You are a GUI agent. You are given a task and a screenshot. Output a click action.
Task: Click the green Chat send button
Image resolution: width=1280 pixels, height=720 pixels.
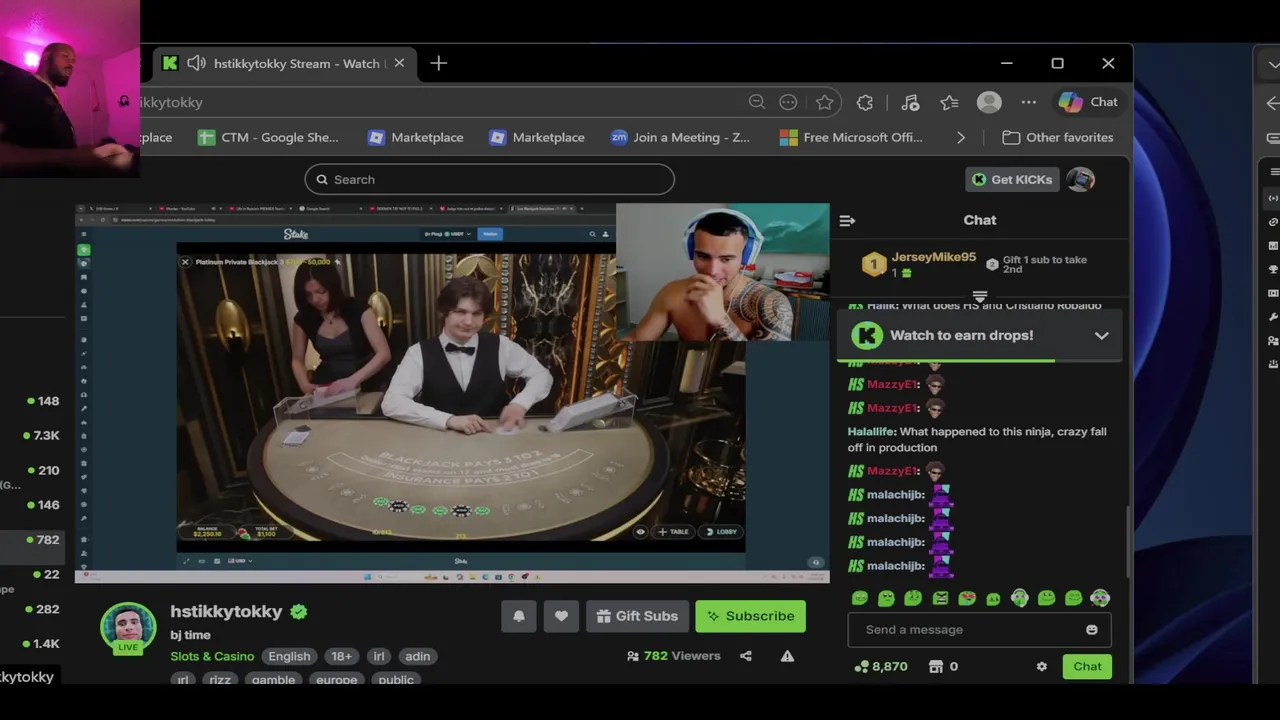tap(1087, 666)
